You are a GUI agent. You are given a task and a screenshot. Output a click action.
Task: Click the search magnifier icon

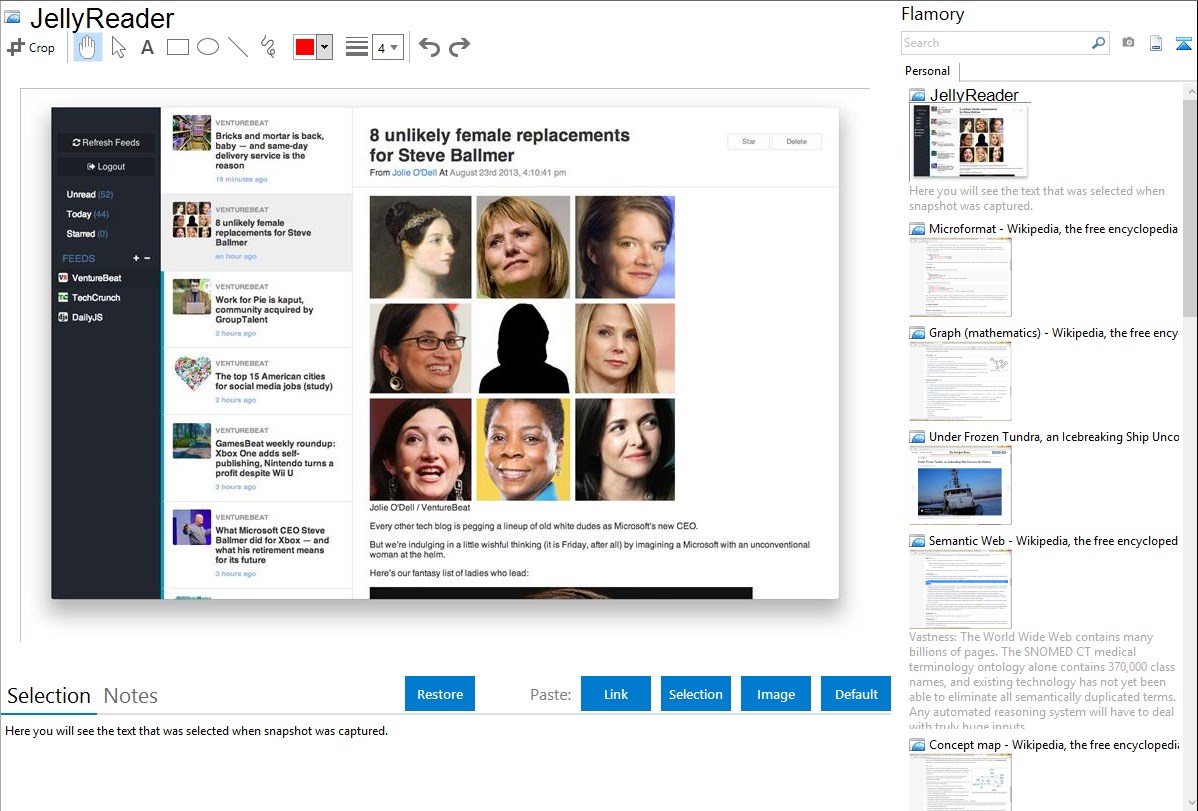1099,43
